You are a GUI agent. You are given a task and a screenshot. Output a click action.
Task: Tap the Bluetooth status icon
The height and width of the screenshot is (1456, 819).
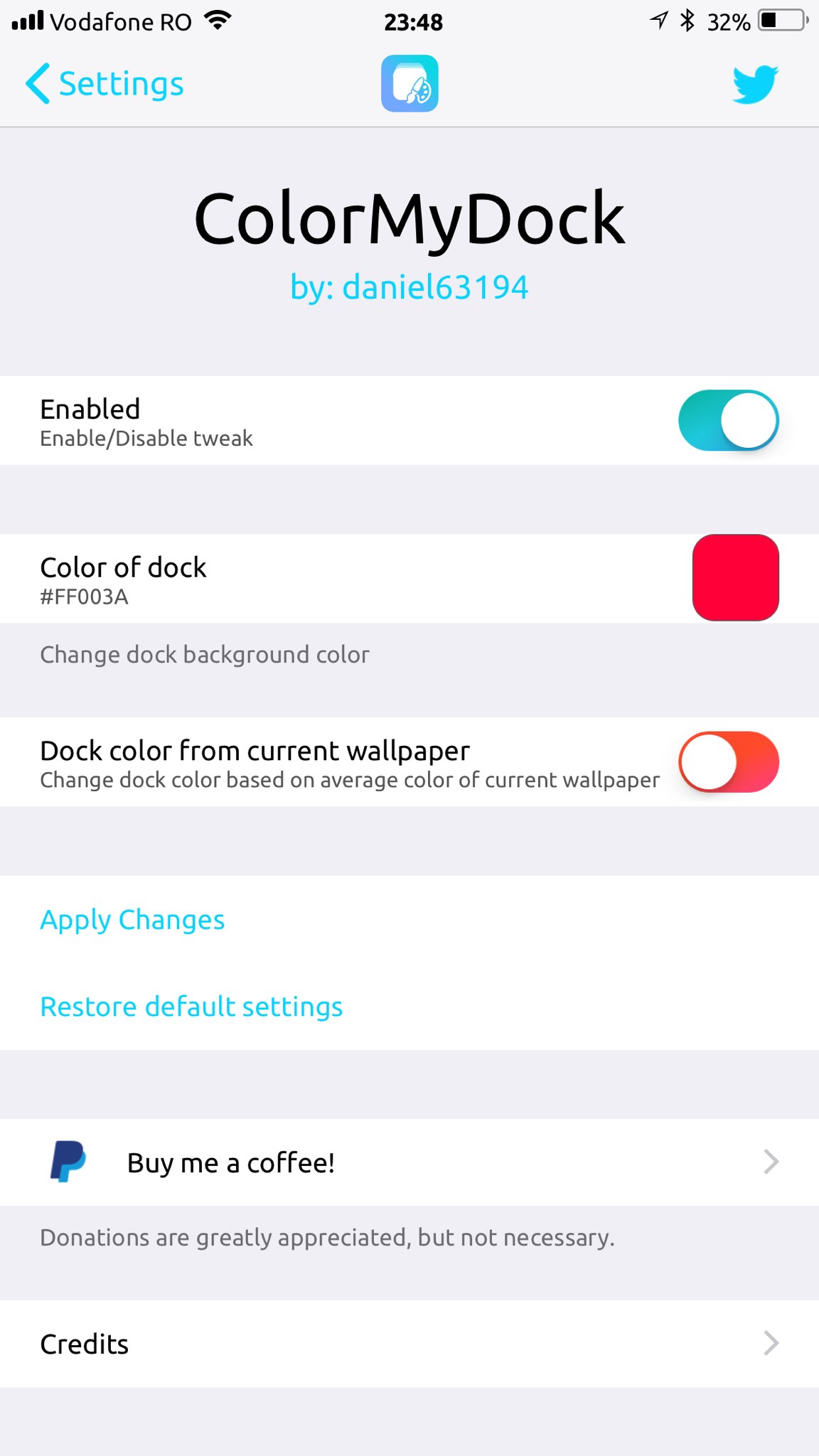coord(687,21)
